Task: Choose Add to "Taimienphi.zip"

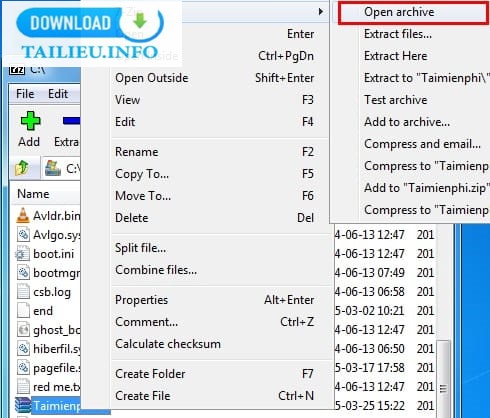Action: point(427,188)
